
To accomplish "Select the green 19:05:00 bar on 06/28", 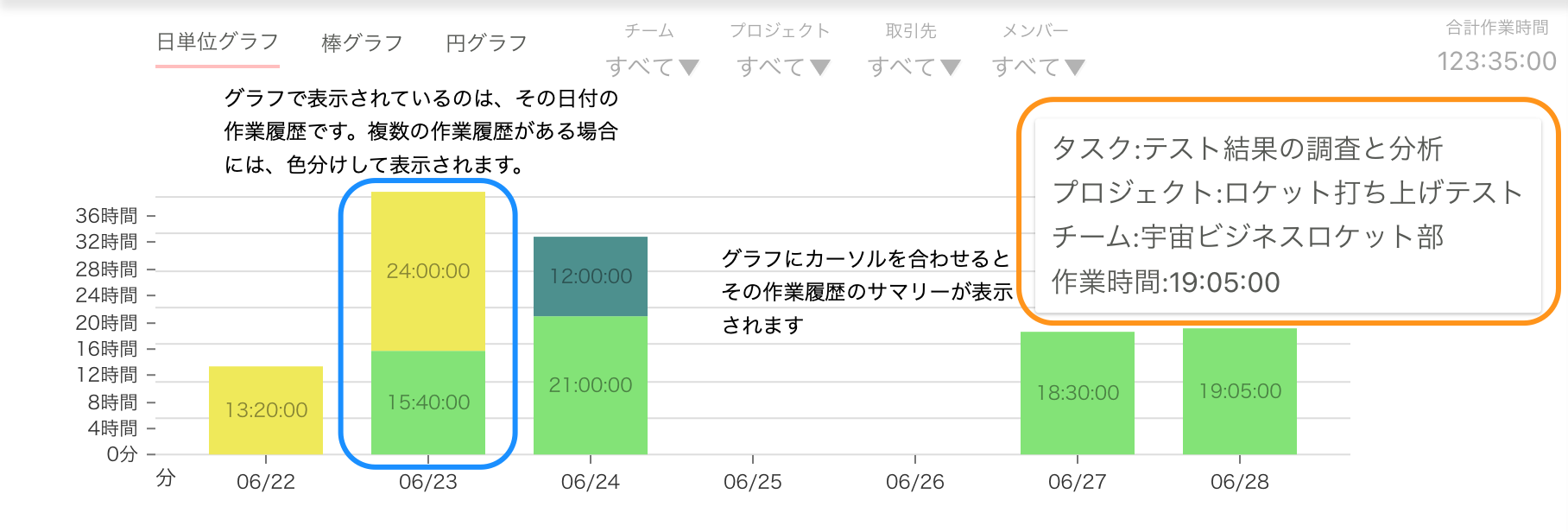I will pos(1240,391).
